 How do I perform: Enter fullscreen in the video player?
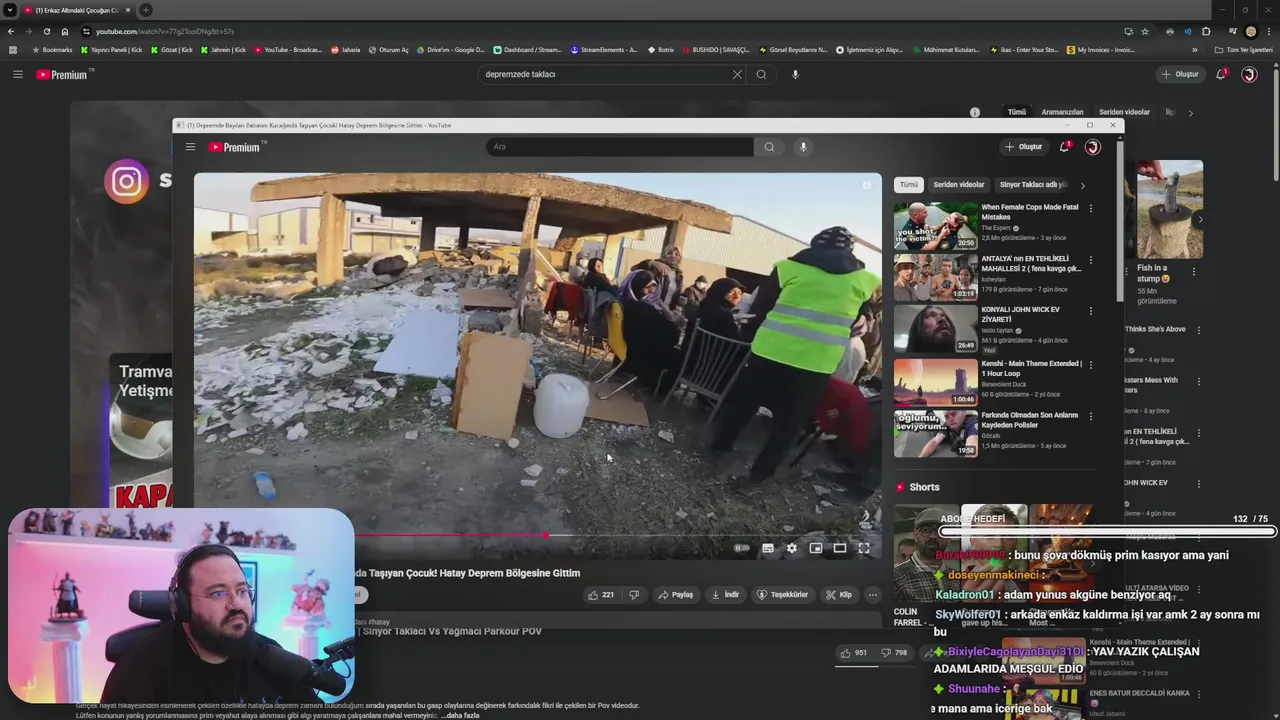coord(864,548)
